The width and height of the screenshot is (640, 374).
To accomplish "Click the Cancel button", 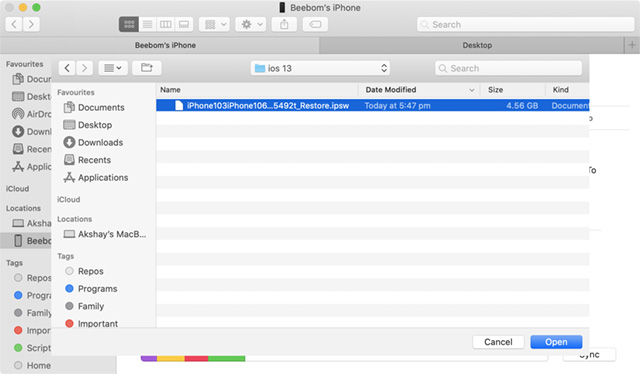I will 498,342.
